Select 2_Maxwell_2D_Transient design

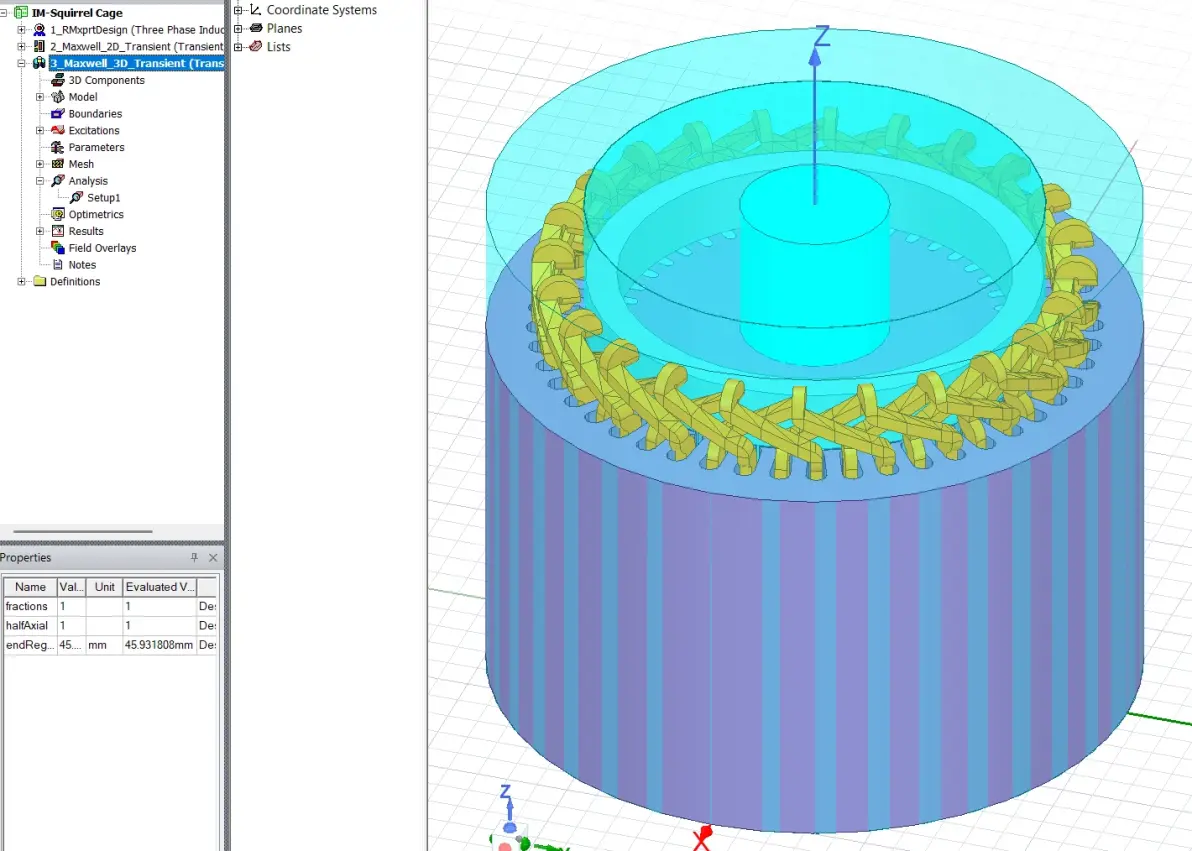(137, 46)
